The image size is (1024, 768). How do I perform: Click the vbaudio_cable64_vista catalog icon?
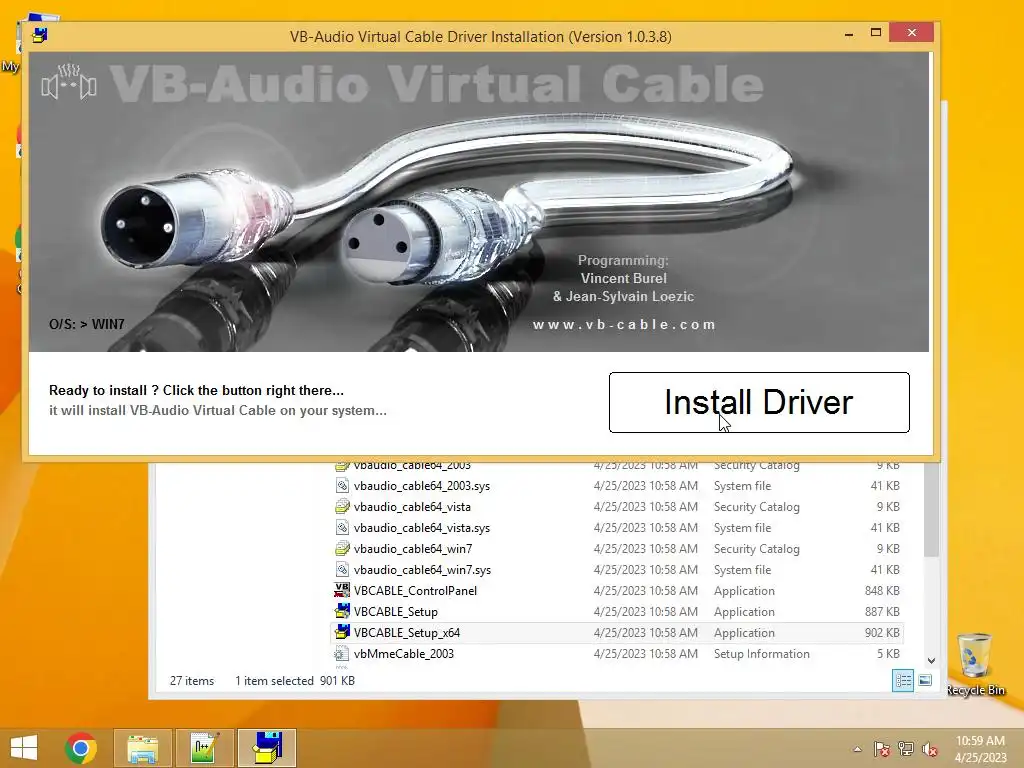[x=342, y=507]
